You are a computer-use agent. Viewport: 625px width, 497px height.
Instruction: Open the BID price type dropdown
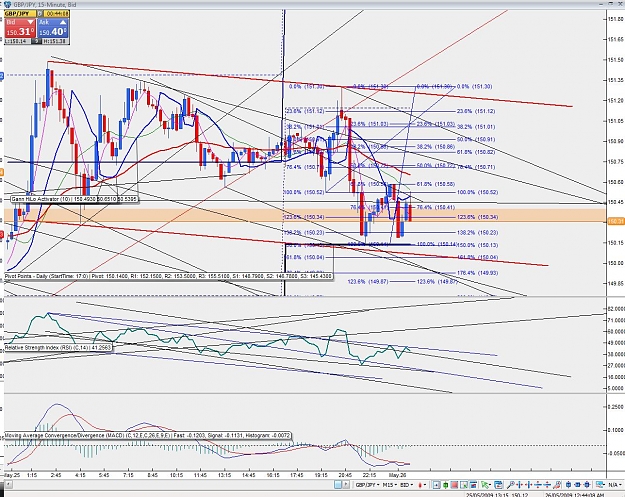pos(407,485)
